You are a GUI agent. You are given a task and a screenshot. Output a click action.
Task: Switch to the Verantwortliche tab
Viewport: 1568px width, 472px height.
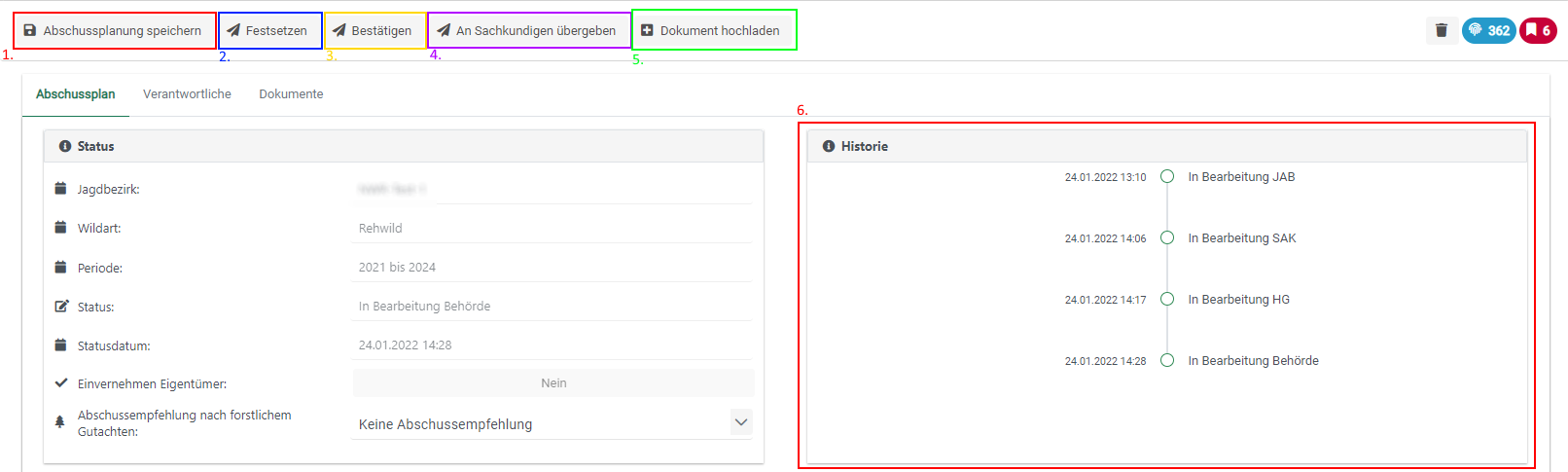[187, 94]
